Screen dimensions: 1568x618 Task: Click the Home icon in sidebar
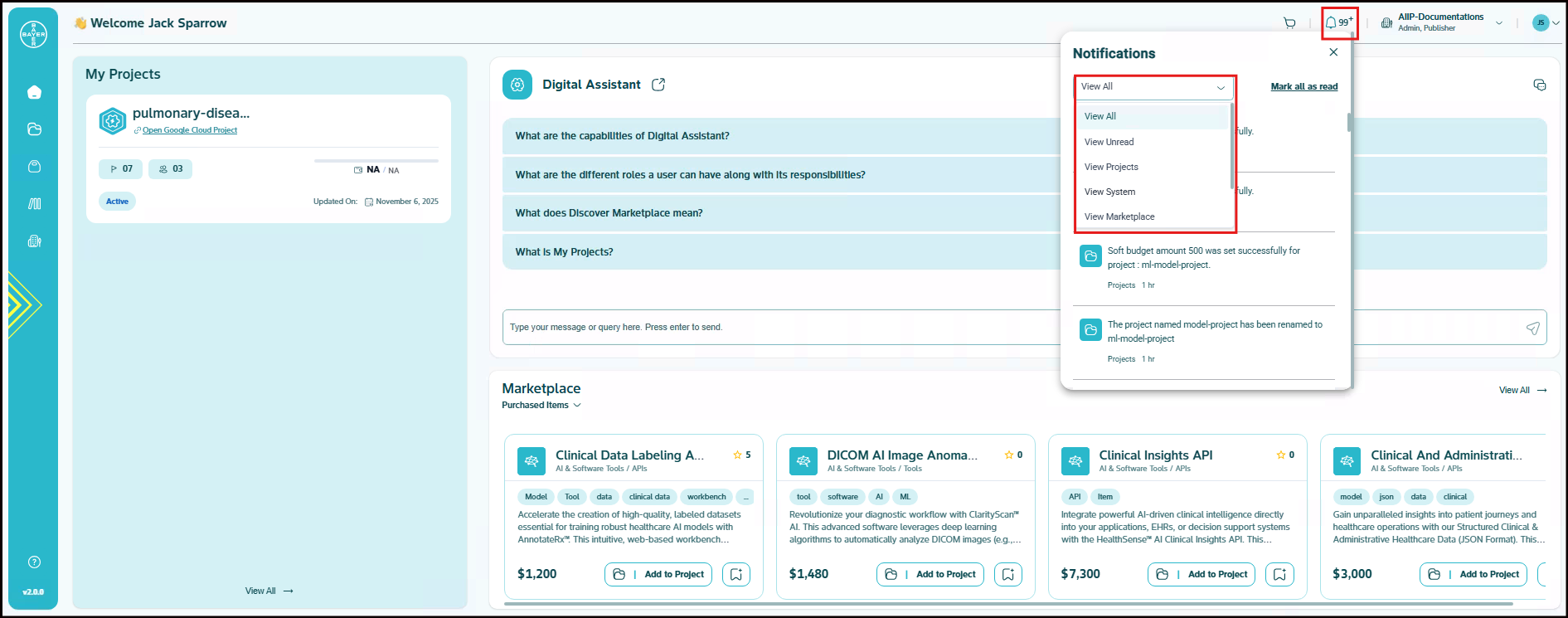point(34,92)
